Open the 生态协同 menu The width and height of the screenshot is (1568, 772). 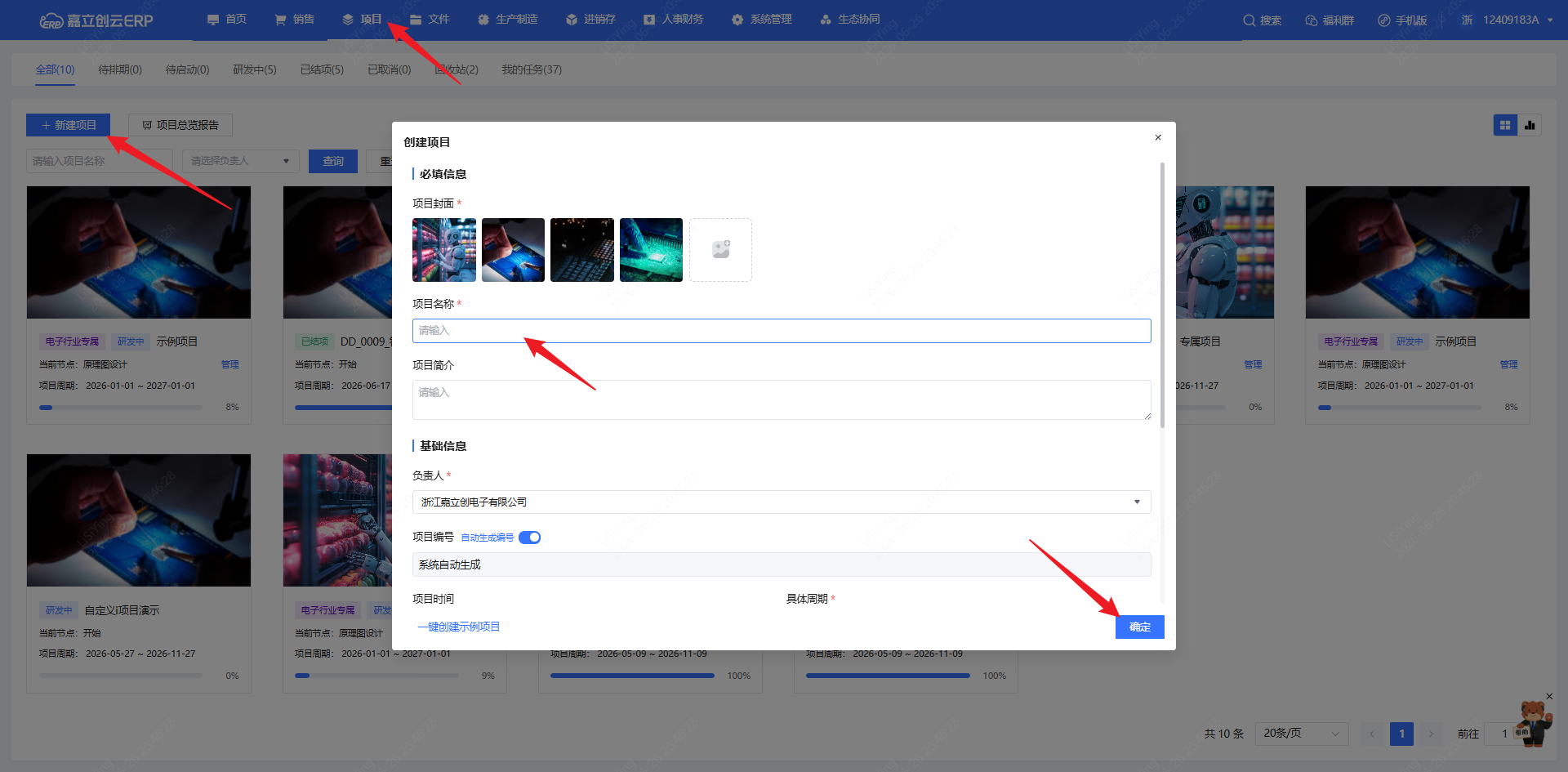coord(849,20)
